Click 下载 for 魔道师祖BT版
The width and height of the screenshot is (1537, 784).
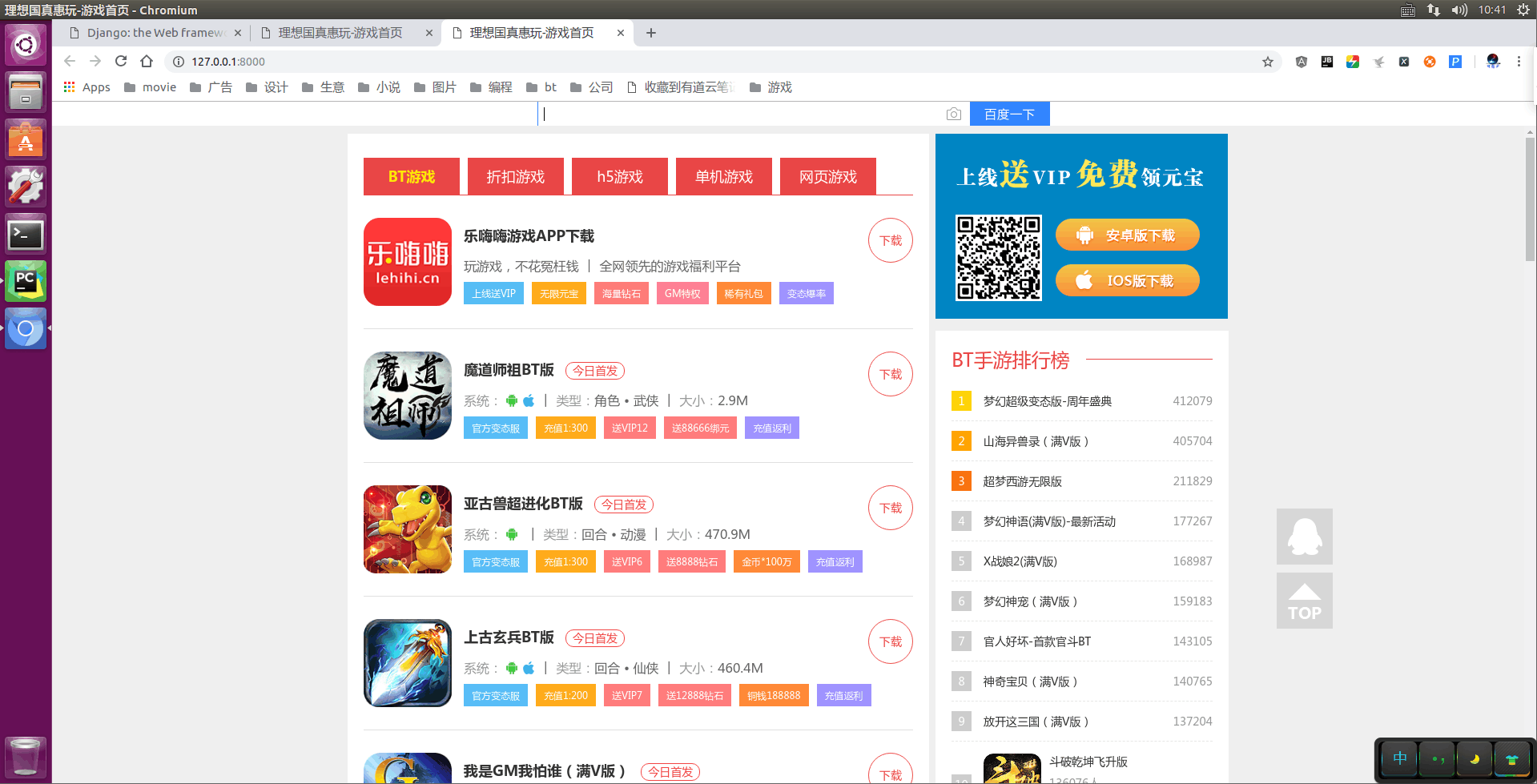point(891,374)
